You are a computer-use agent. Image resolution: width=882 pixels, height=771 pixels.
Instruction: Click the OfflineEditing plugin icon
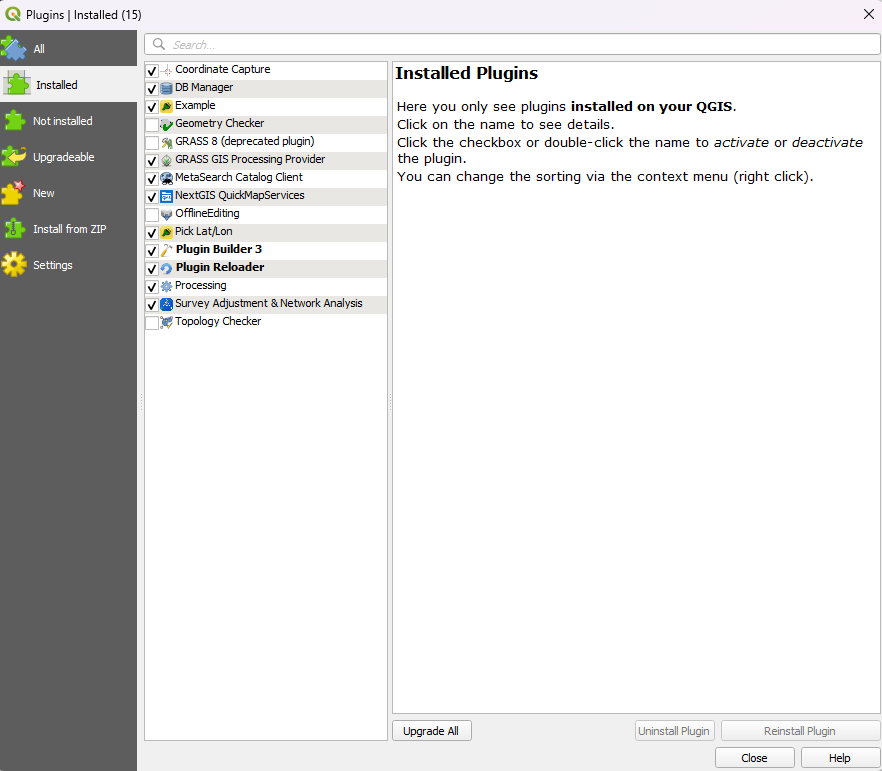[166, 214]
